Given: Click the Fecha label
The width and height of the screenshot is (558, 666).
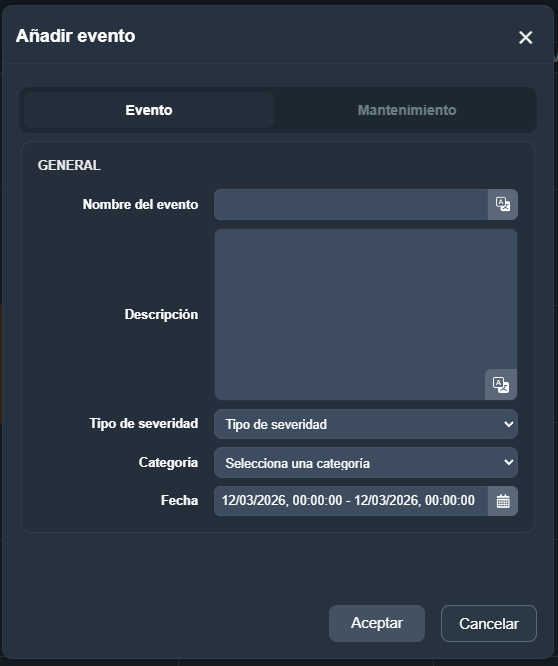Looking at the screenshot, I should (179, 500).
